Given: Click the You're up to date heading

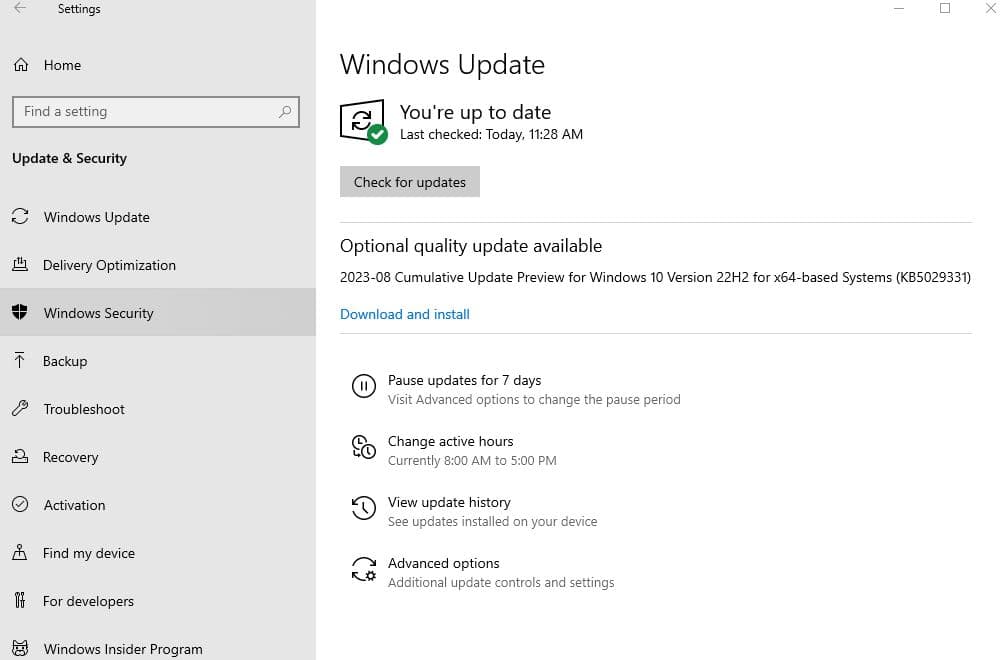Looking at the screenshot, I should tap(475, 112).
